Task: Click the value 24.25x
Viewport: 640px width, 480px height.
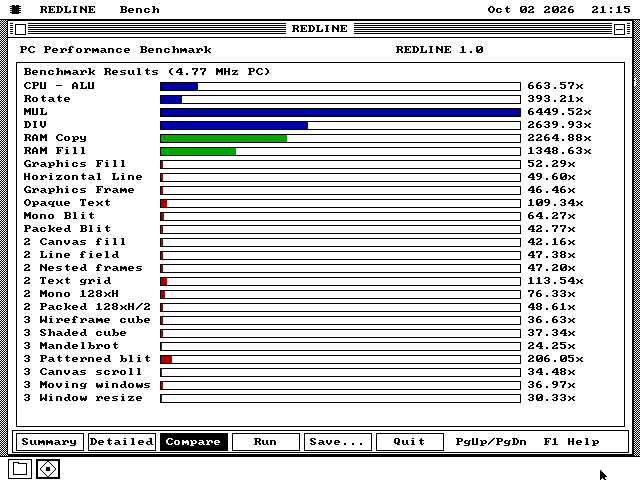Action: pos(551,346)
